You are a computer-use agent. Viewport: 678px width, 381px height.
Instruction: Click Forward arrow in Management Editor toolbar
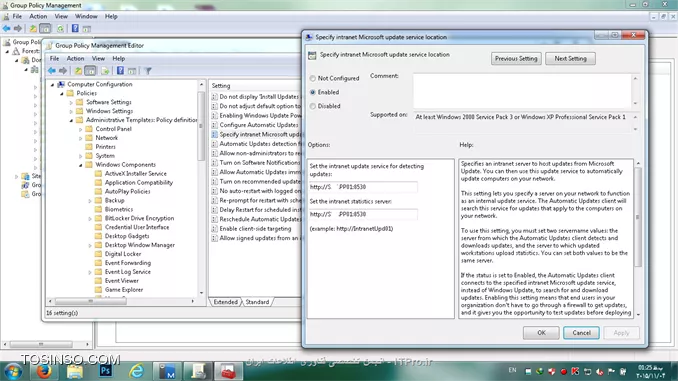coord(63,70)
